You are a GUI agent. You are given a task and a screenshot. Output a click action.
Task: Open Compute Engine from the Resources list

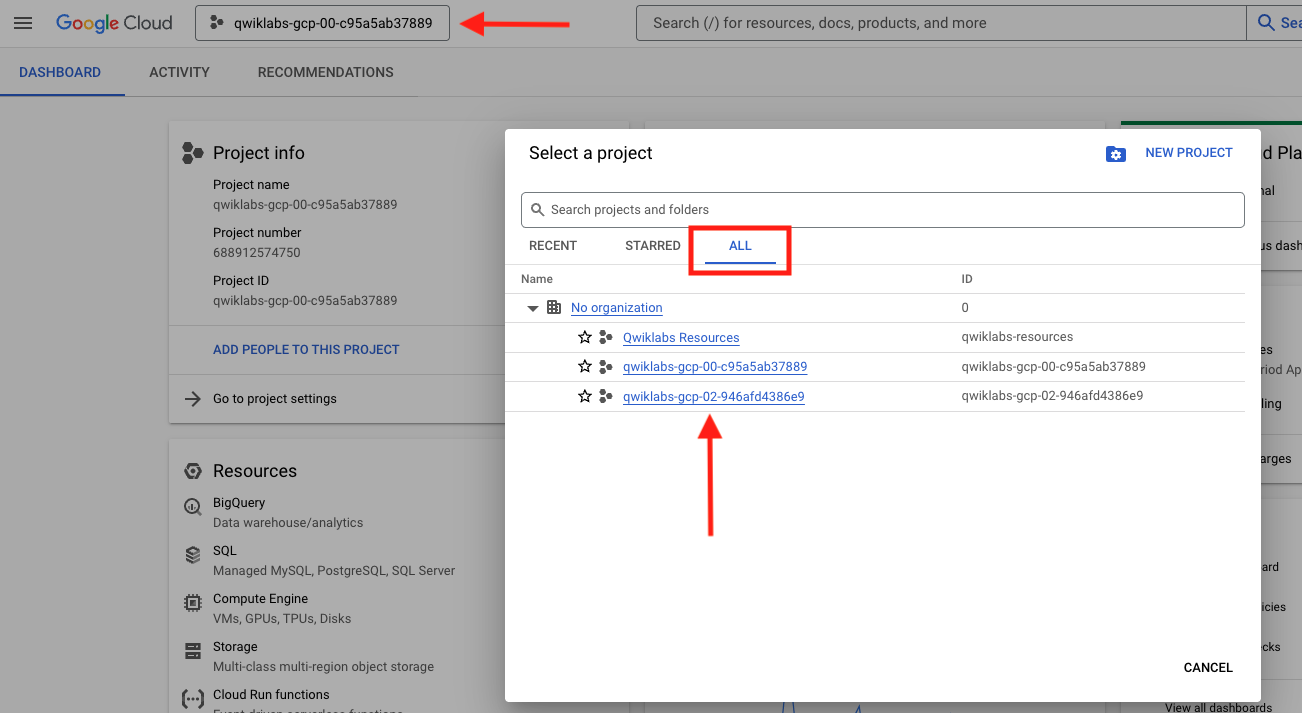point(260,599)
